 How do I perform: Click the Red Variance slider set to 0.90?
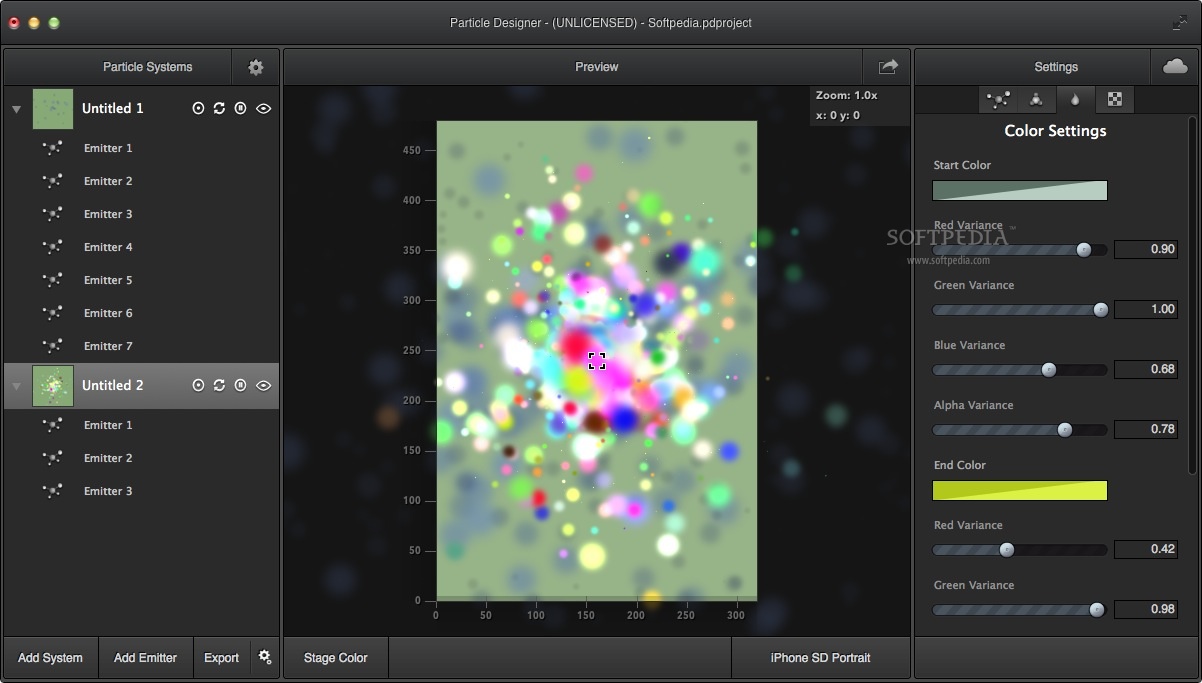point(1020,250)
